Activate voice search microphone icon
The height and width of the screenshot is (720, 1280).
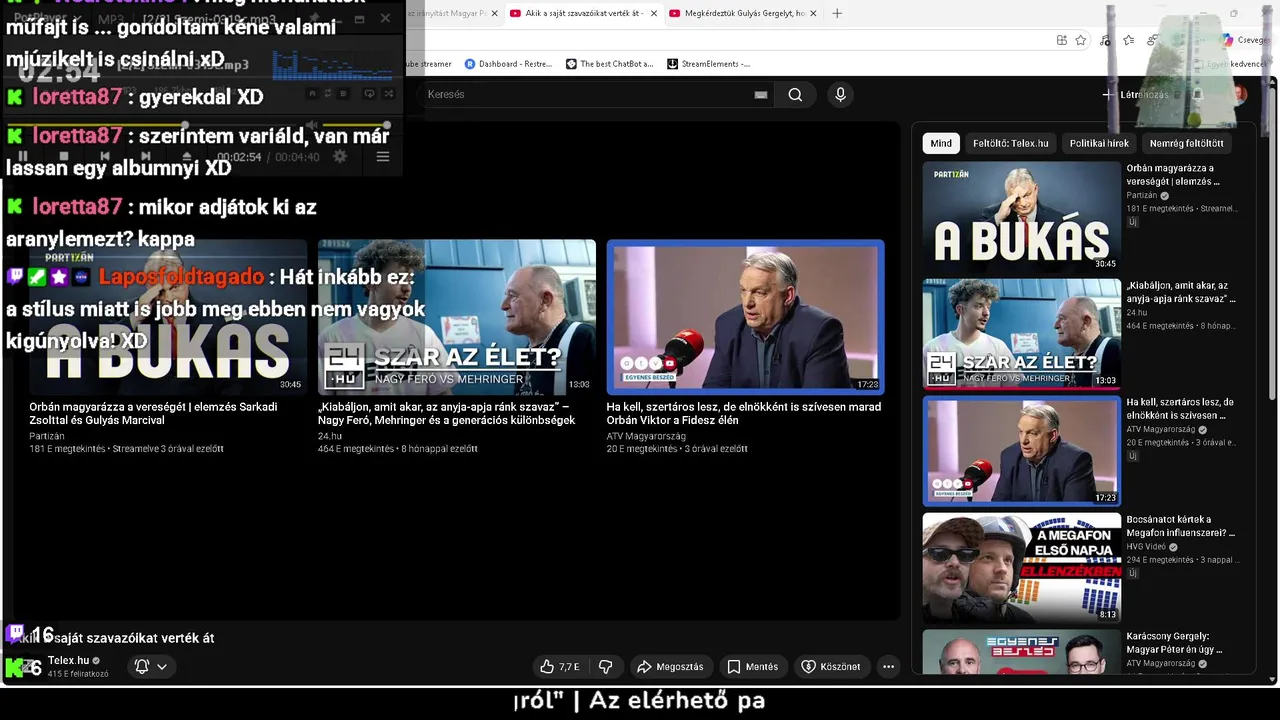(x=840, y=95)
